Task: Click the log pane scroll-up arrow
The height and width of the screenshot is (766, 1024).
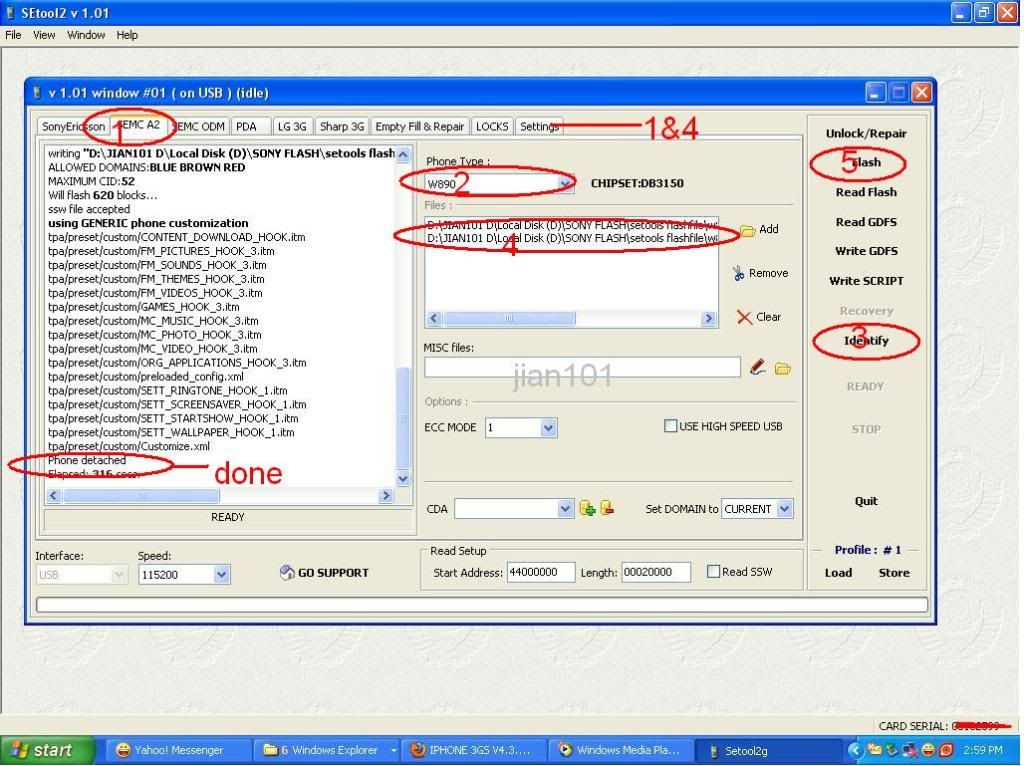Action: [403, 155]
